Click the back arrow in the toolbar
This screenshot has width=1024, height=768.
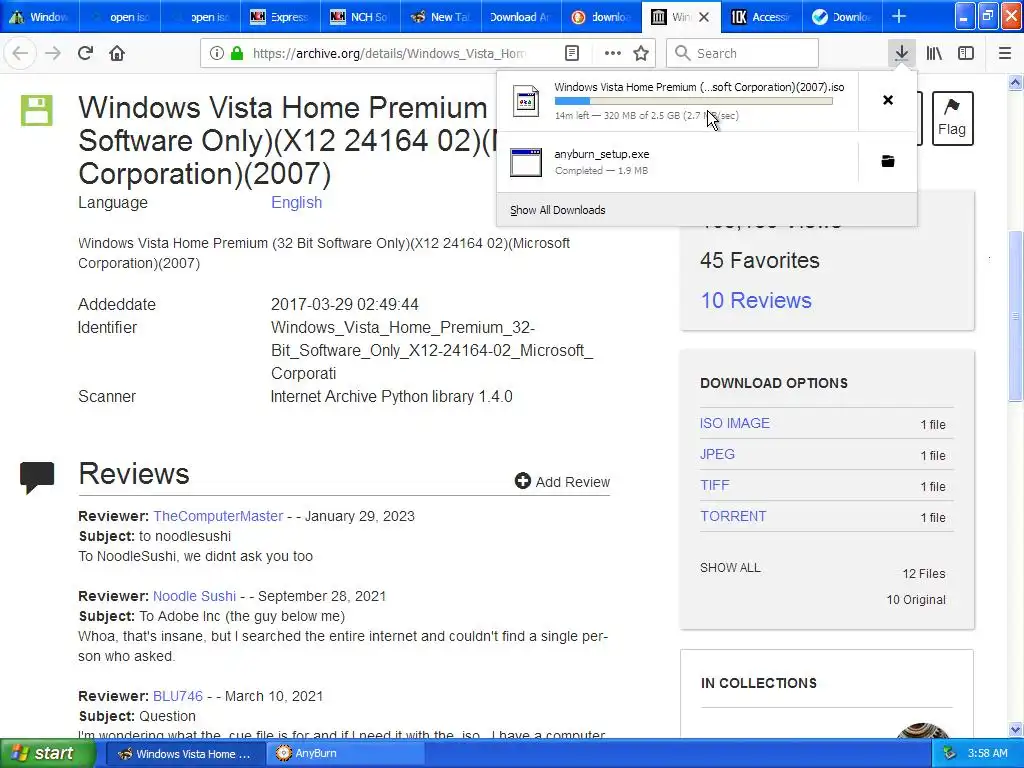(20, 53)
